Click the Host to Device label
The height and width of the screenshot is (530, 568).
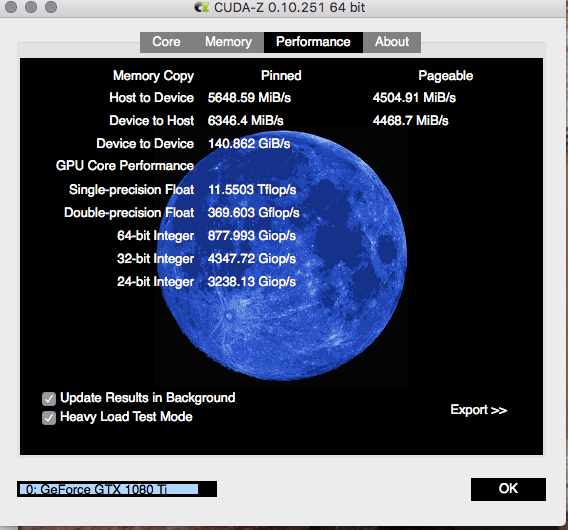(151, 98)
